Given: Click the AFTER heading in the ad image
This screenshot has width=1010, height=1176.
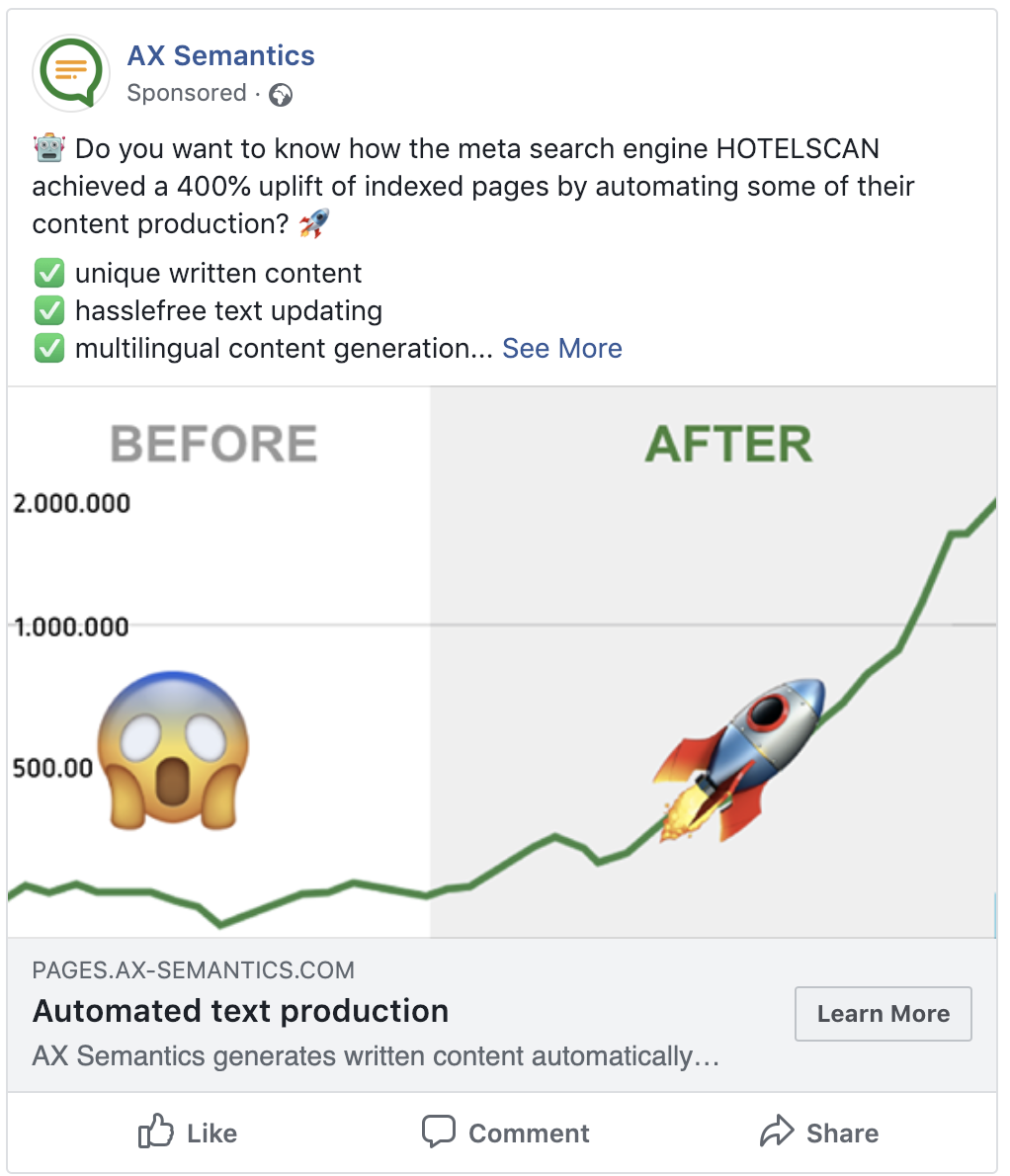Looking at the screenshot, I should pyautogui.click(x=728, y=444).
